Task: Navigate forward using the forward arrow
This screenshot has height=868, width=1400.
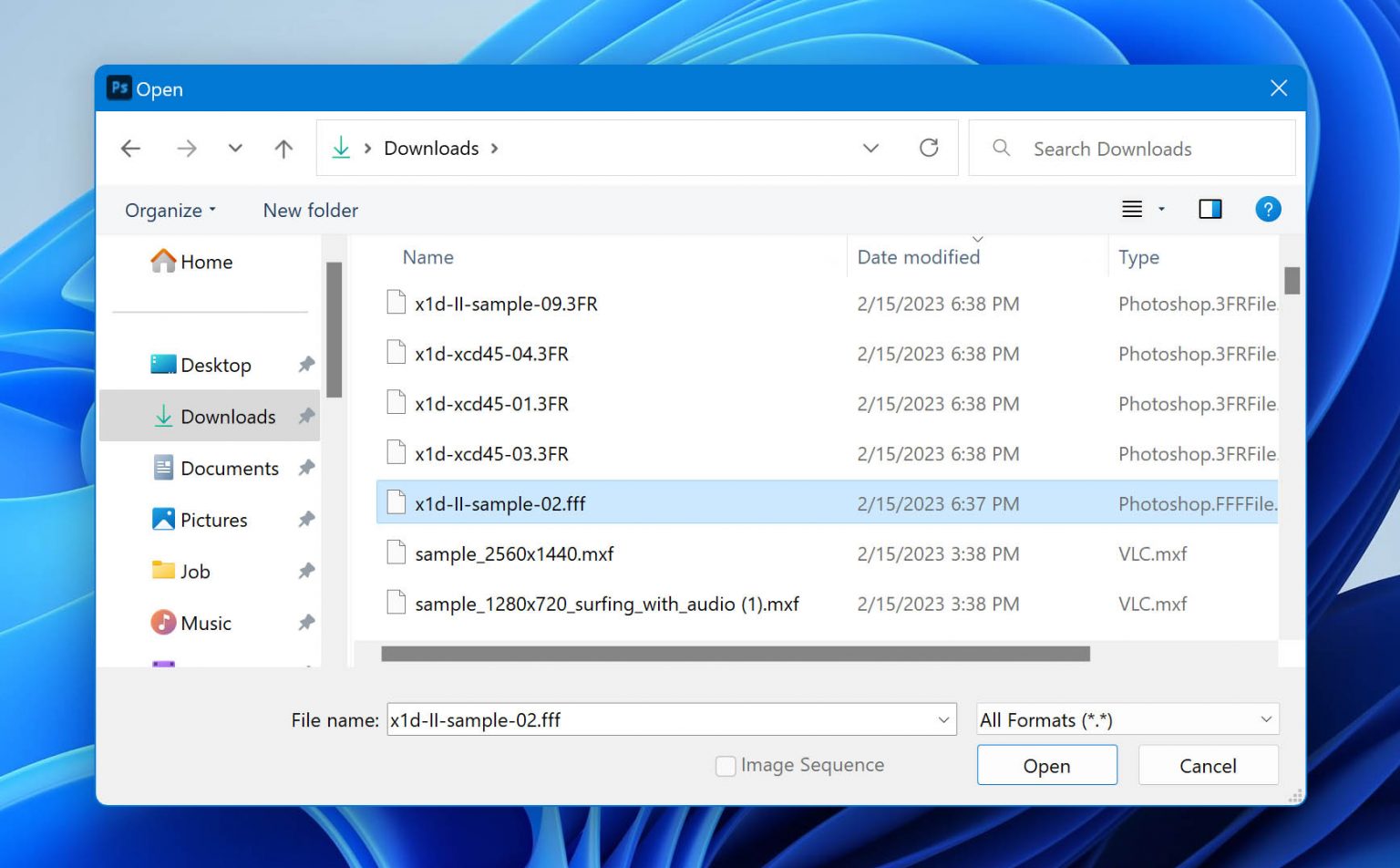Action: point(187,148)
